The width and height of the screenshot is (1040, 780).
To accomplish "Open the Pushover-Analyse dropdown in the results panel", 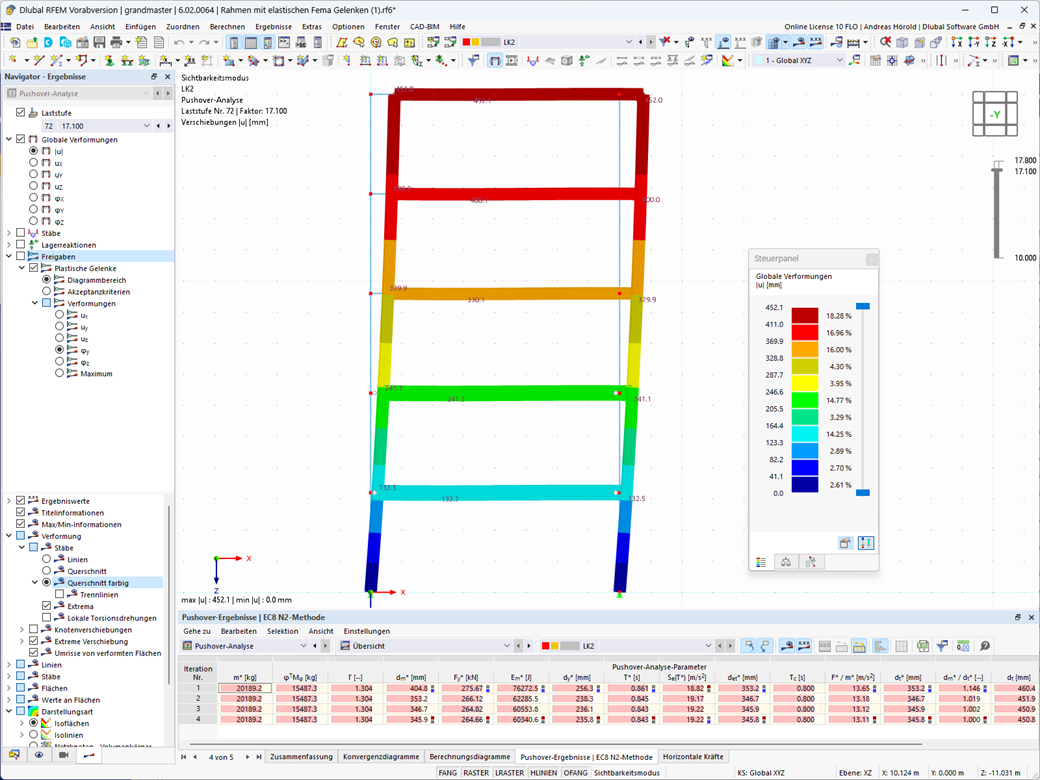I will click(303, 646).
